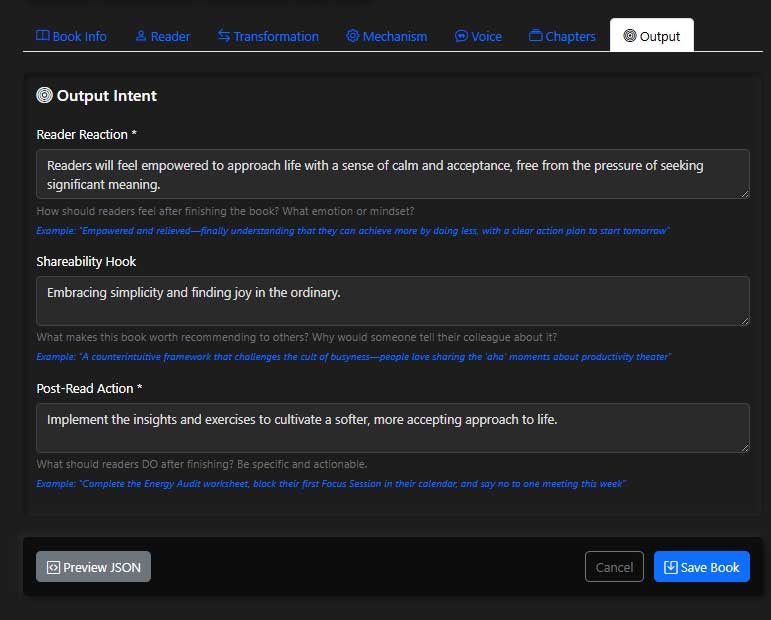The width and height of the screenshot is (771, 620).
Task: Select the Voice tab
Action: [x=478, y=36]
